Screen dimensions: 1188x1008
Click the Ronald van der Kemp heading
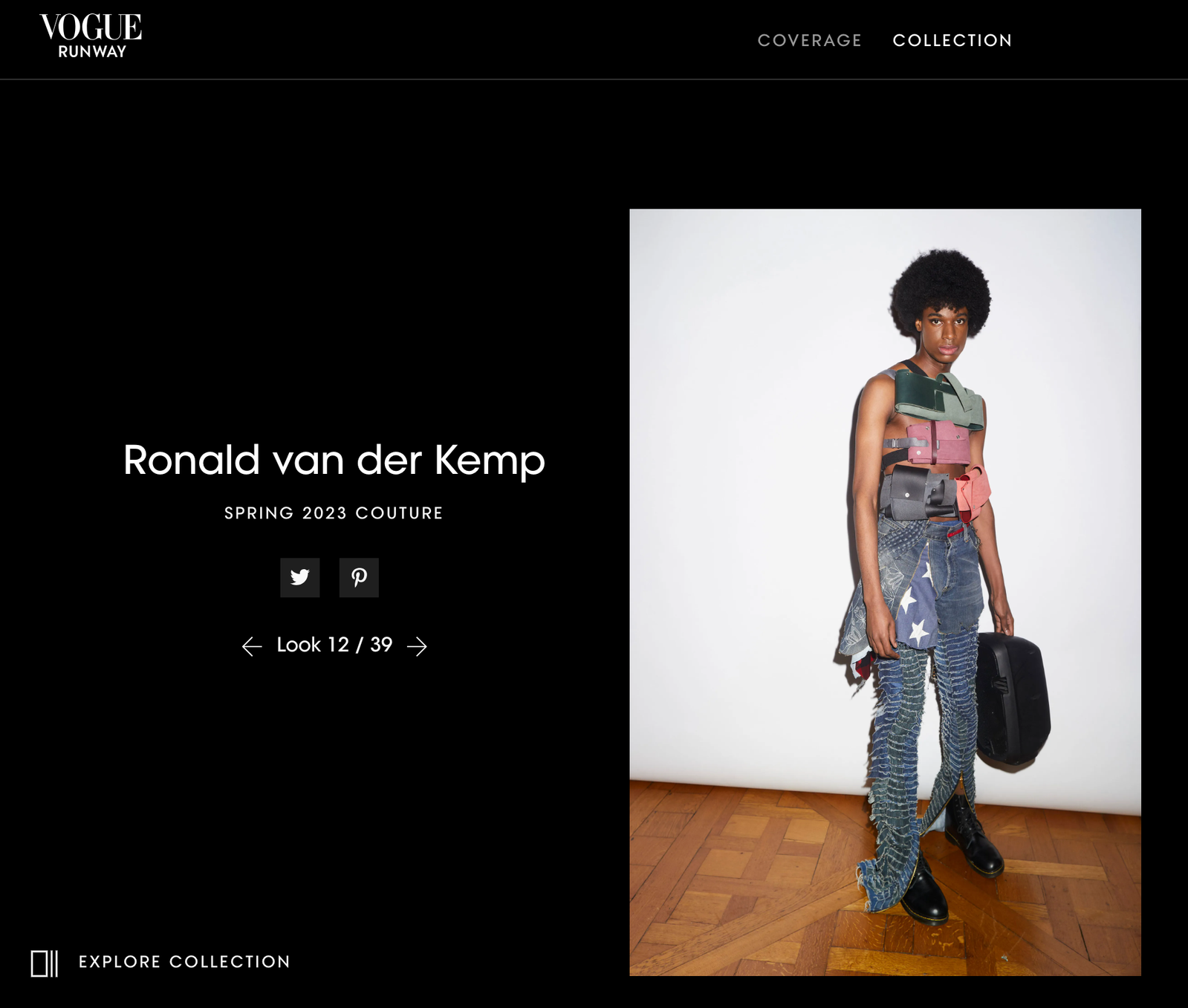[x=334, y=461]
